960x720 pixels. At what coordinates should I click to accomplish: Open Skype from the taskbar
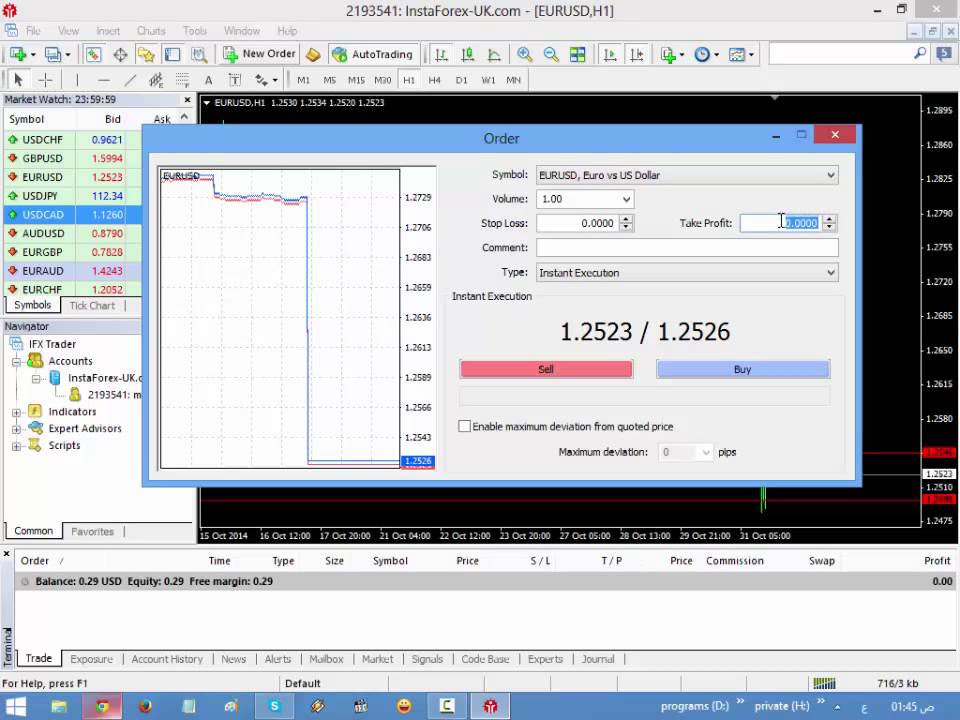274,706
